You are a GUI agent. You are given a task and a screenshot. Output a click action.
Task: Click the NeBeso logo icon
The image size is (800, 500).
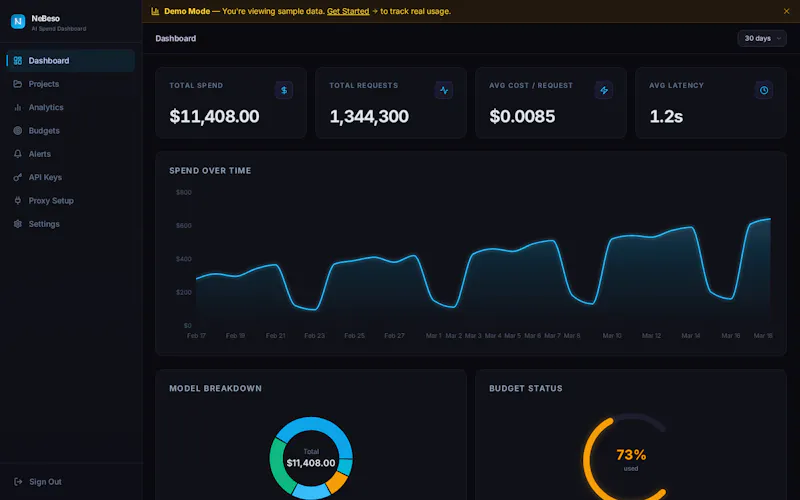18,21
